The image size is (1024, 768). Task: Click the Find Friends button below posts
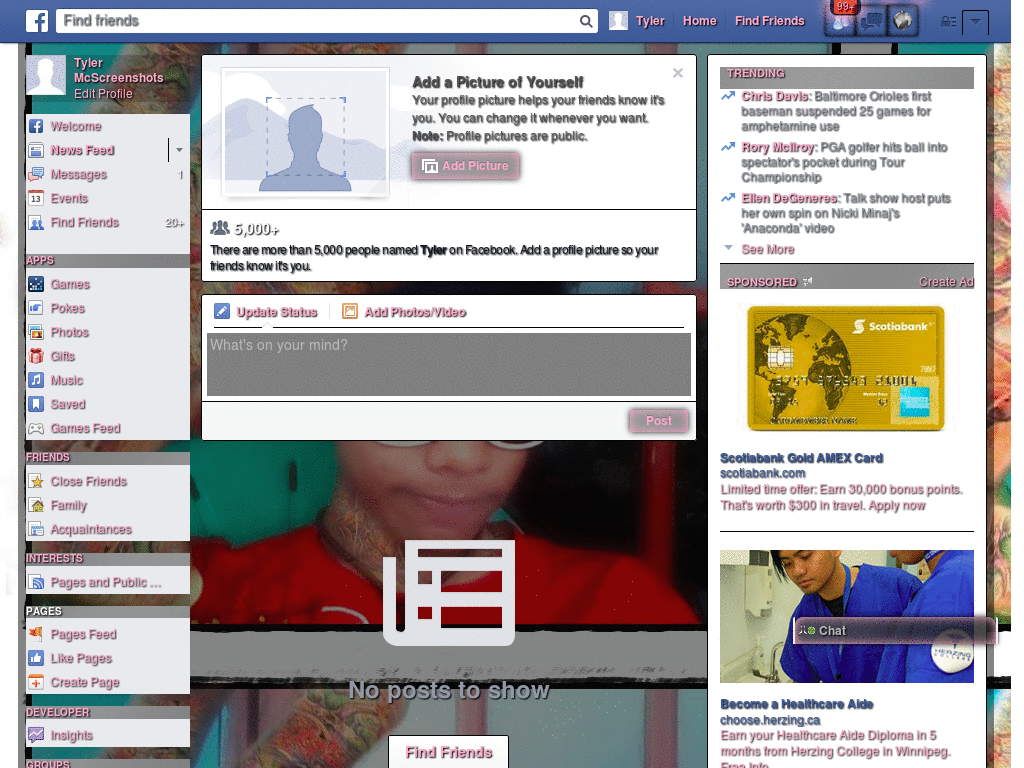click(449, 752)
